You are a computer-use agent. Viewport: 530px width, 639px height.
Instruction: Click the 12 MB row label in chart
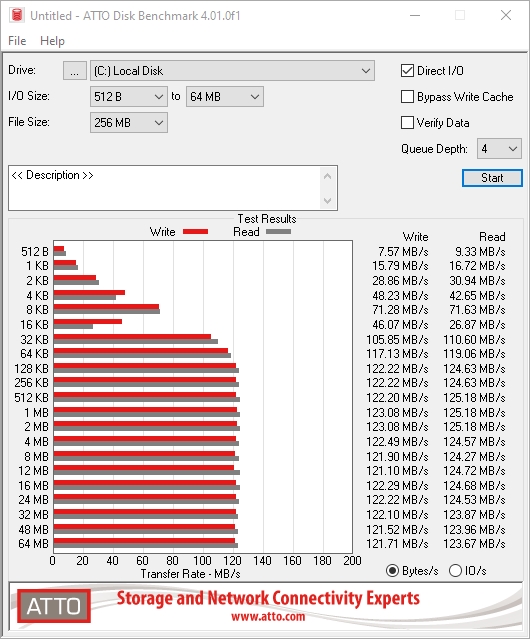[33, 471]
